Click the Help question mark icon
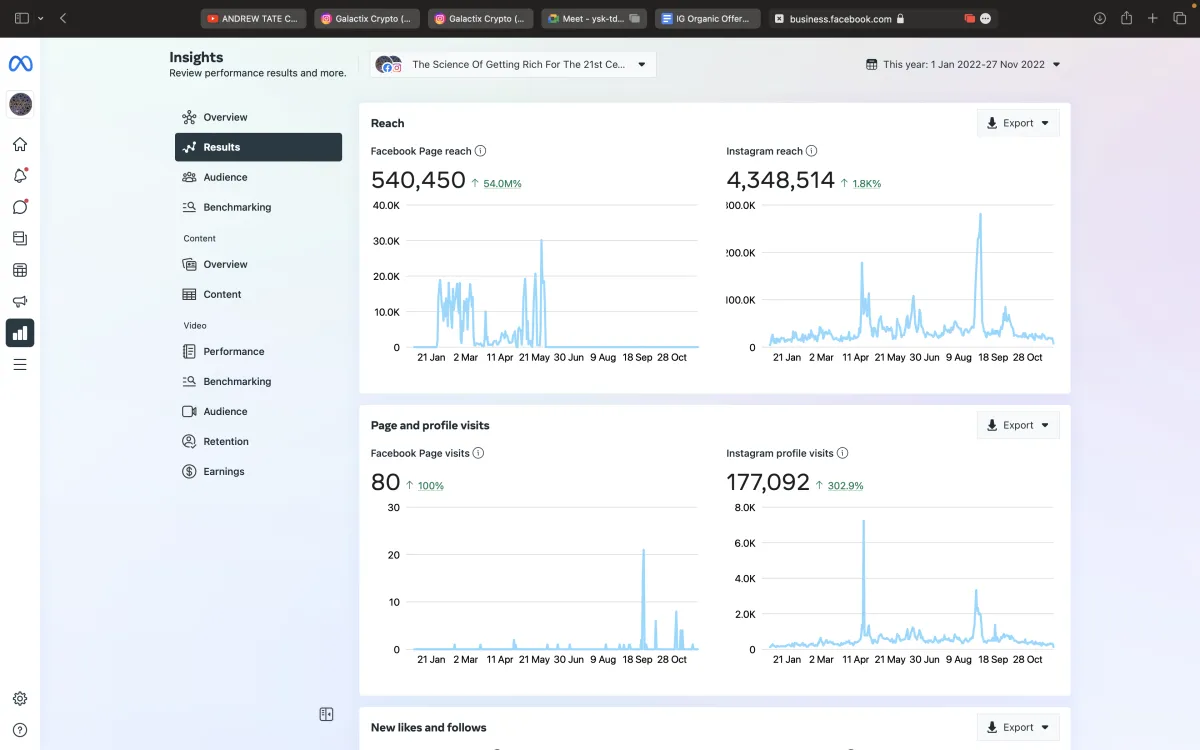Image resolution: width=1200 pixels, height=750 pixels. click(20, 730)
